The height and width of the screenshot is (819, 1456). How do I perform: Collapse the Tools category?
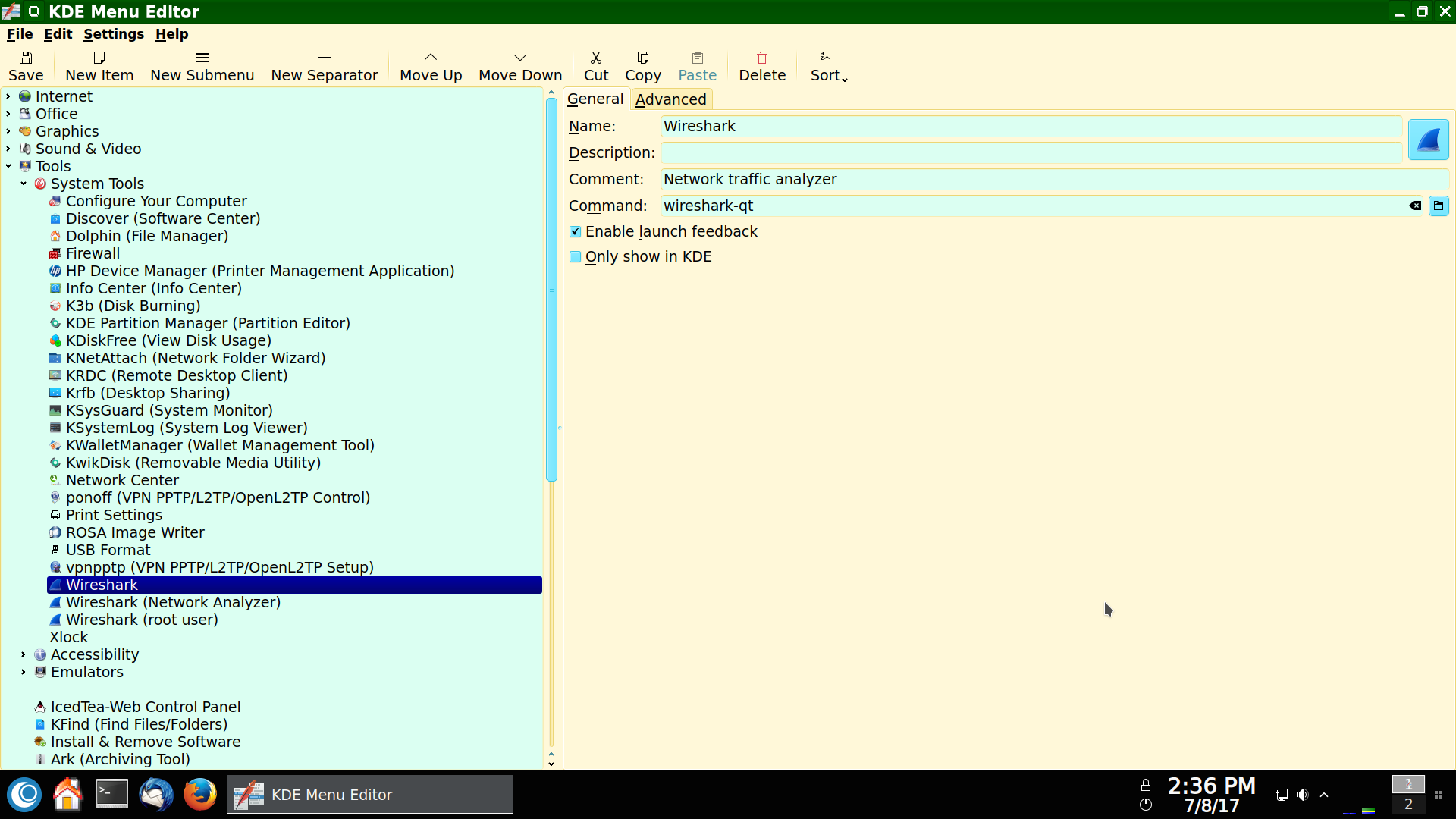pos(8,166)
